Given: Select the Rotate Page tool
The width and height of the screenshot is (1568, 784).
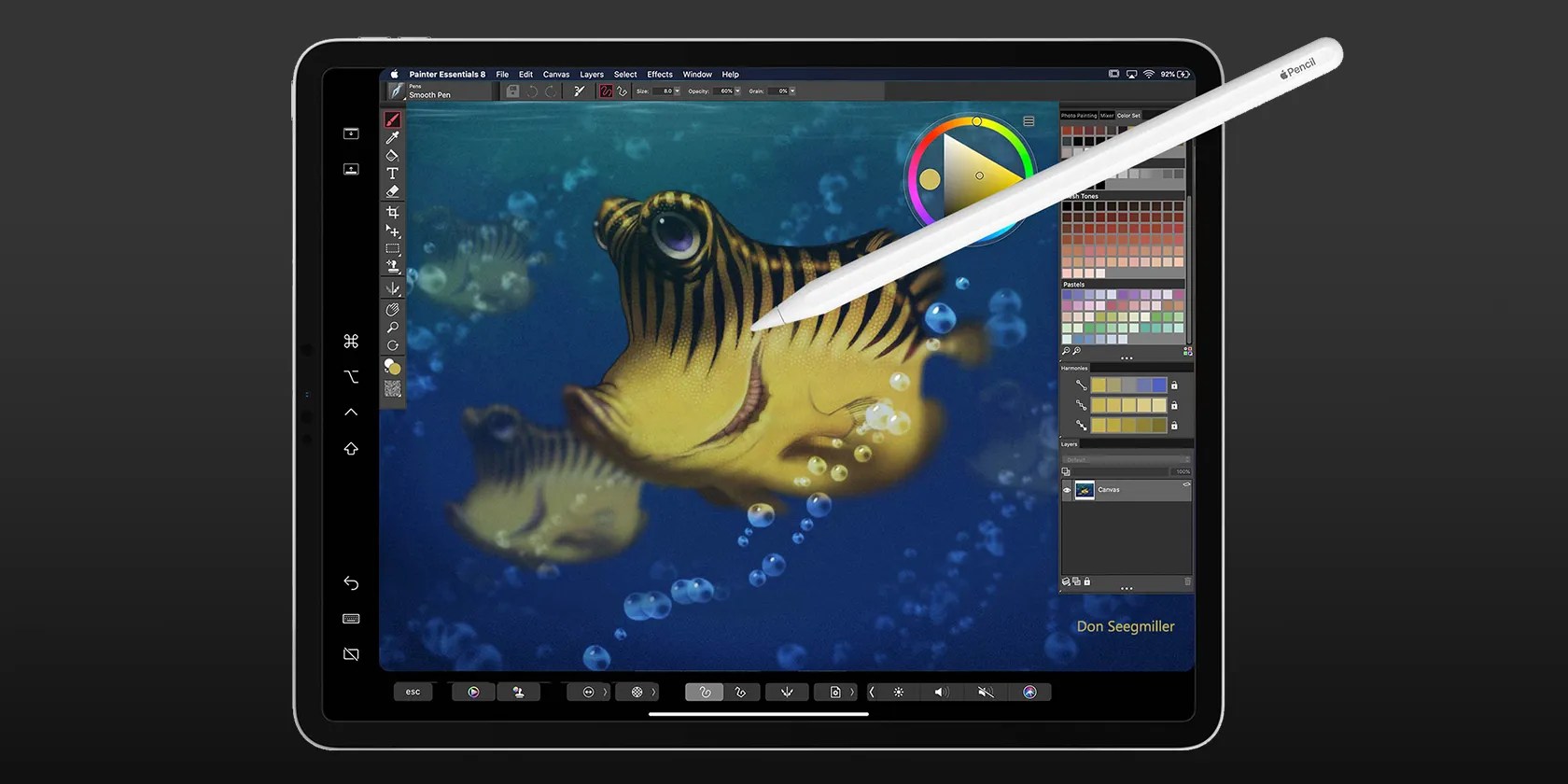Looking at the screenshot, I should tap(393, 345).
